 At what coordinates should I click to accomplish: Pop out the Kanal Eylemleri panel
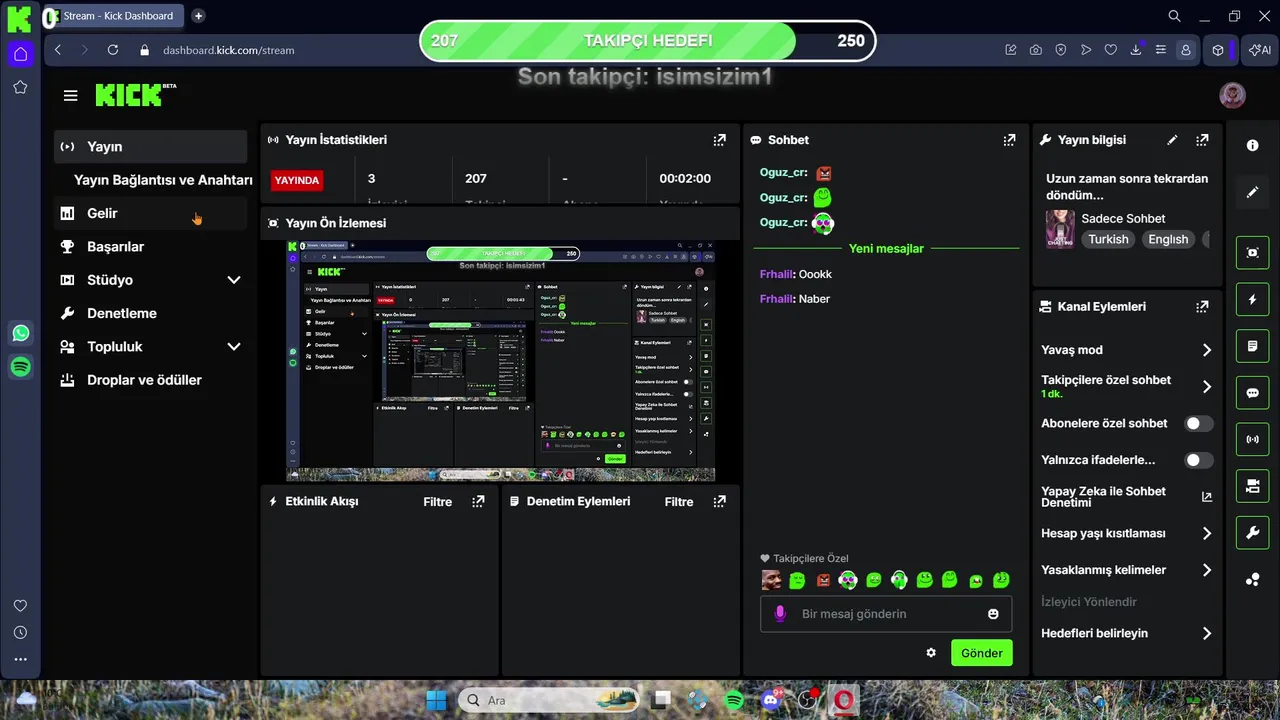point(1202,307)
